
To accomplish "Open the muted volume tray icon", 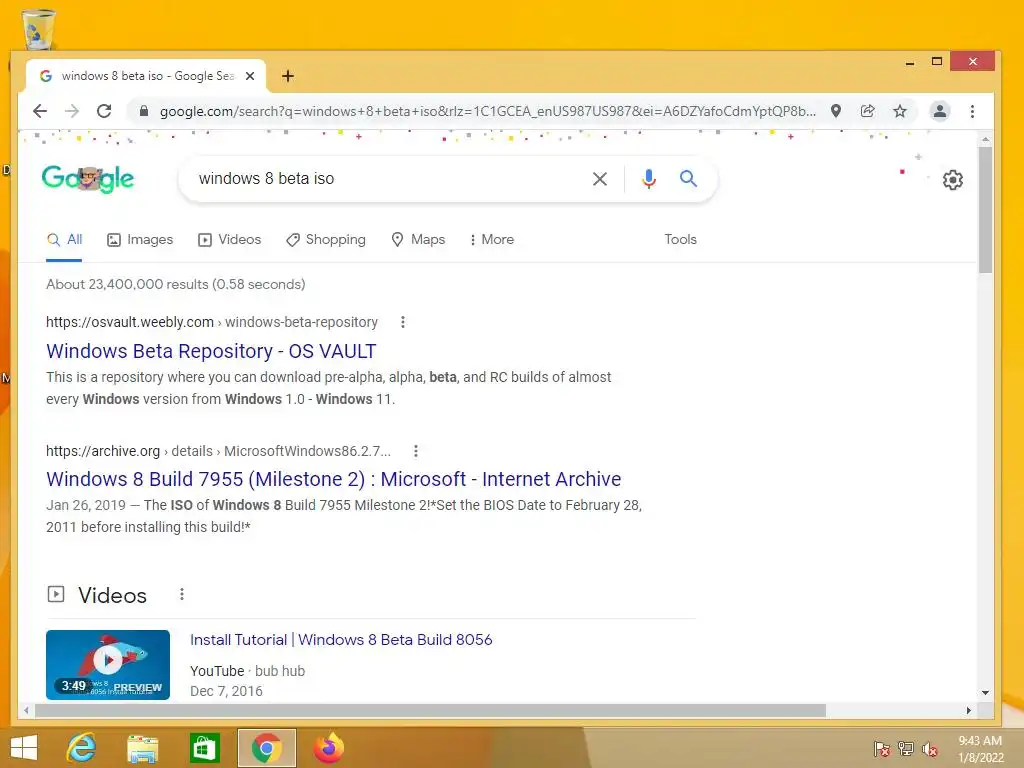I will click(930, 749).
